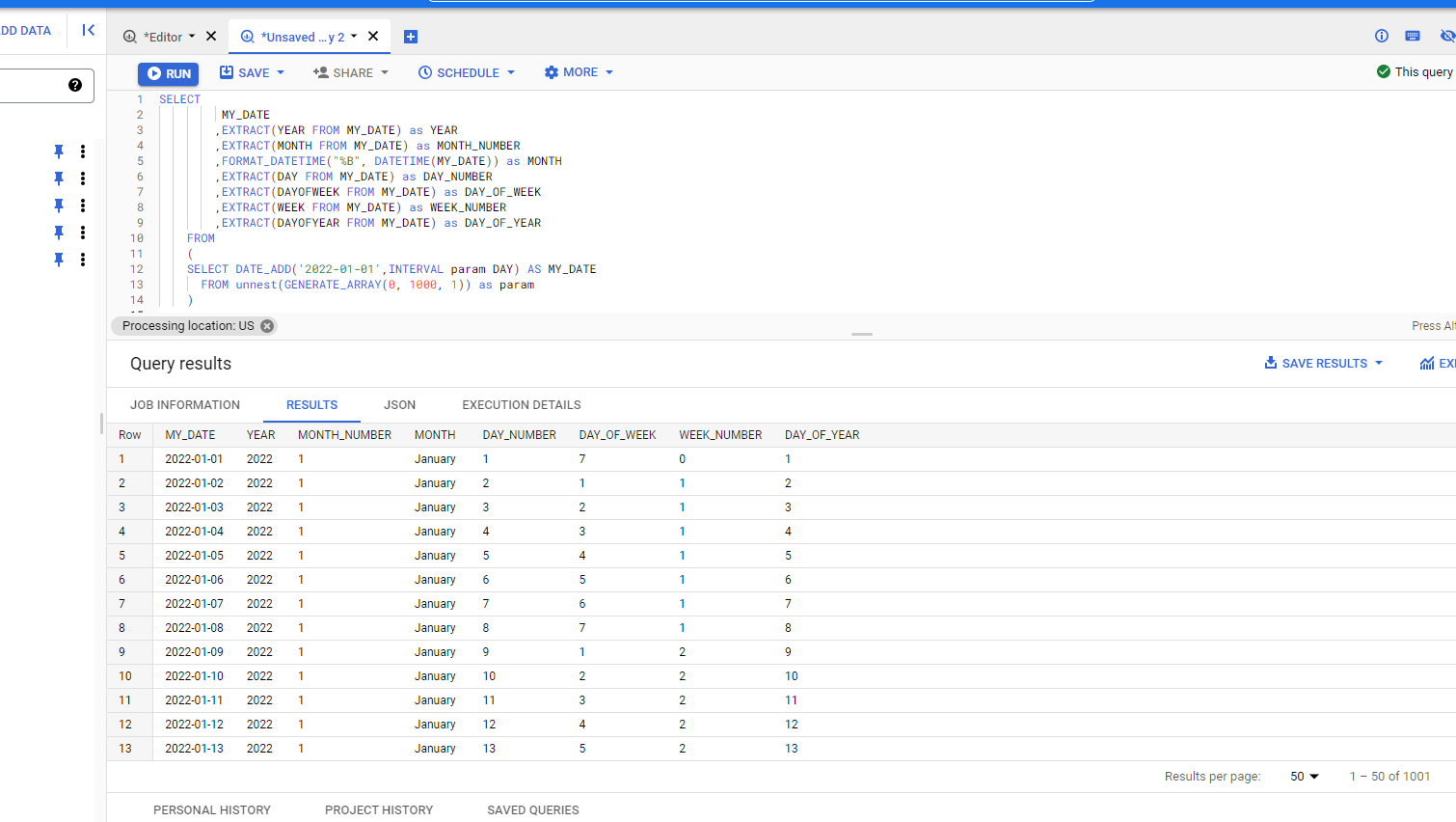Toggle the crossed-eye visibility icon

(1446, 36)
